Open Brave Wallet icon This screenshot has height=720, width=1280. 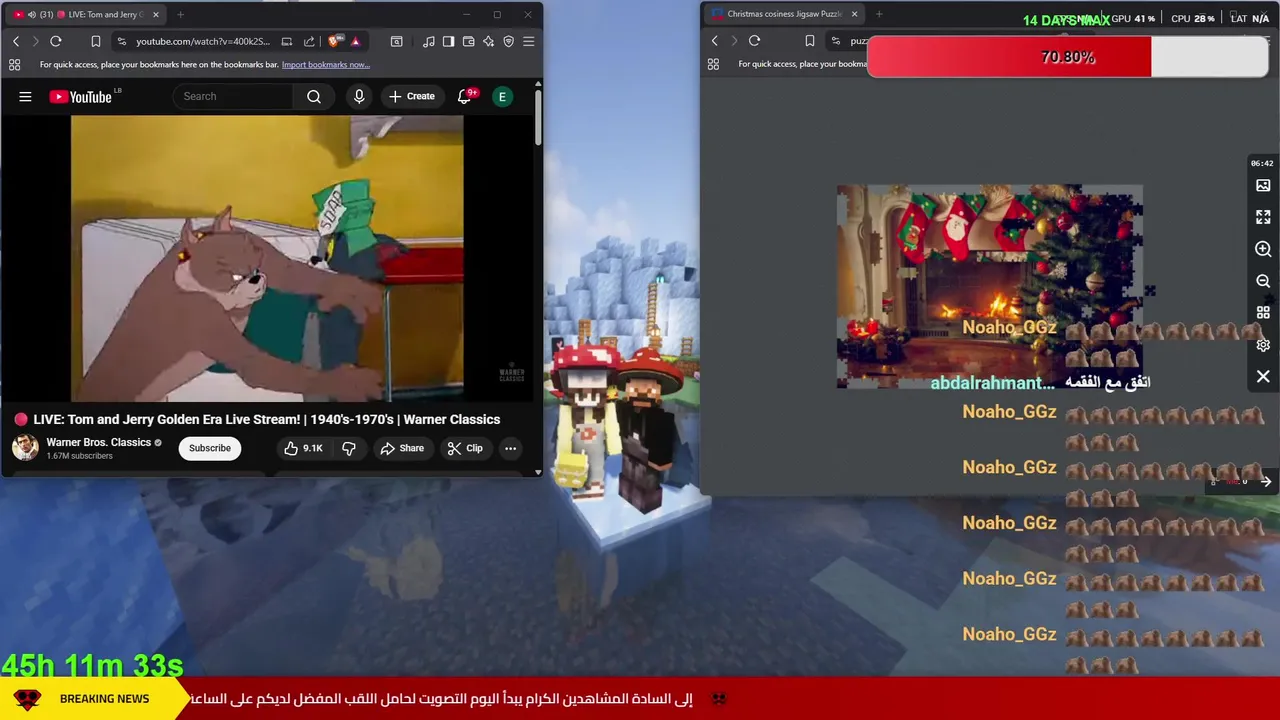[468, 41]
